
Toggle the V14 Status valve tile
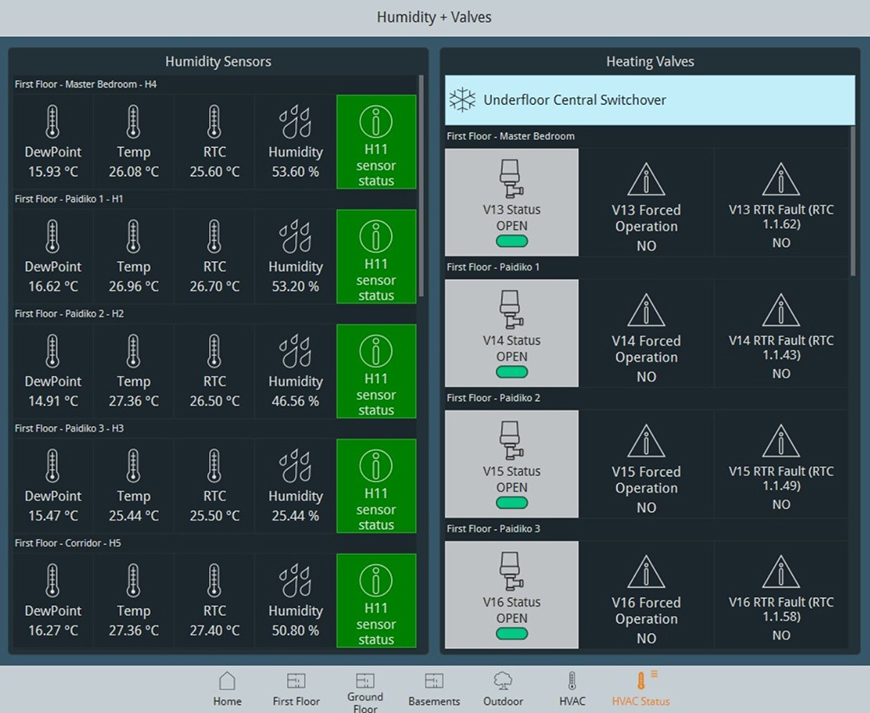click(512, 333)
